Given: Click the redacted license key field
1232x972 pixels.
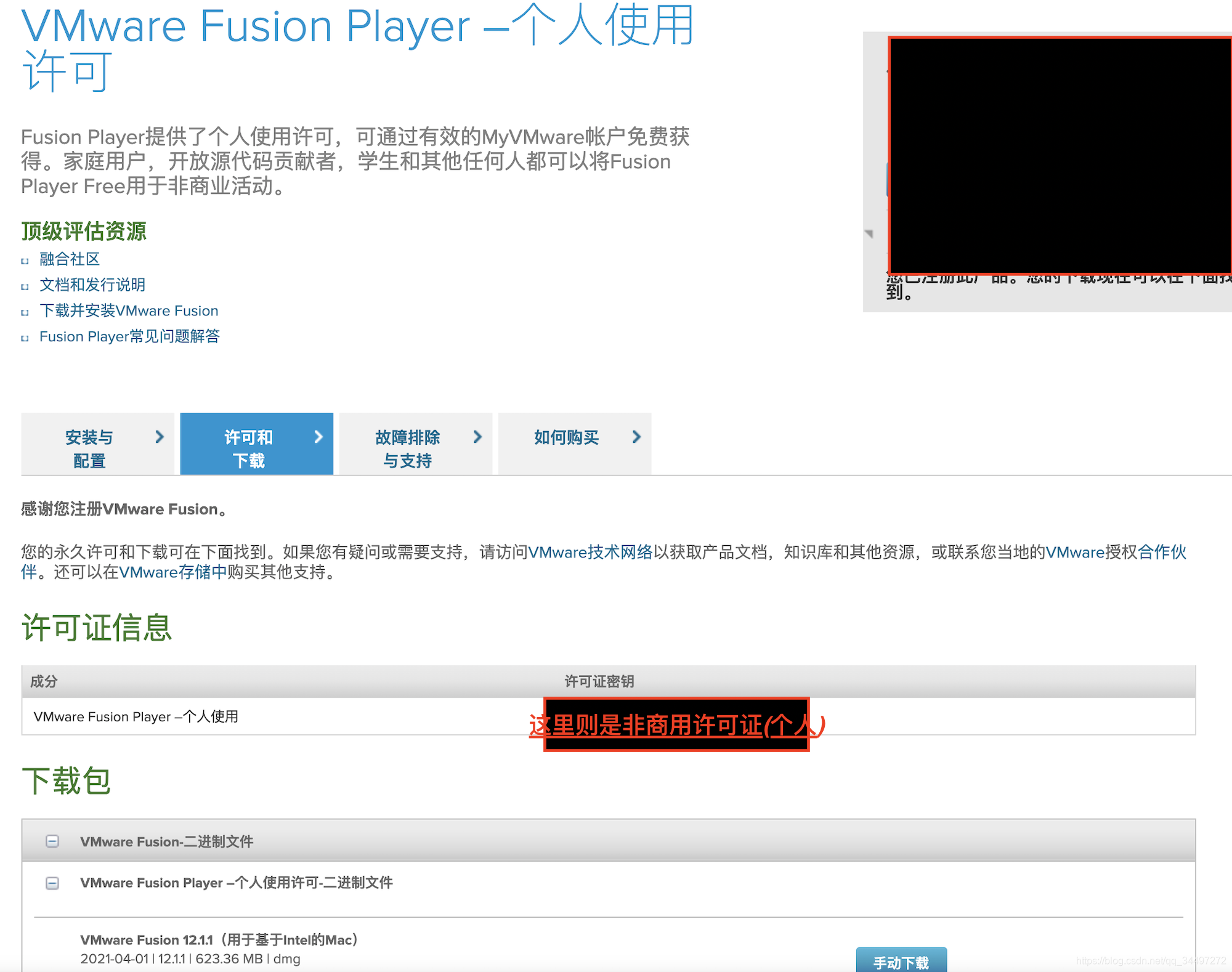Looking at the screenshot, I should (676, 724).
